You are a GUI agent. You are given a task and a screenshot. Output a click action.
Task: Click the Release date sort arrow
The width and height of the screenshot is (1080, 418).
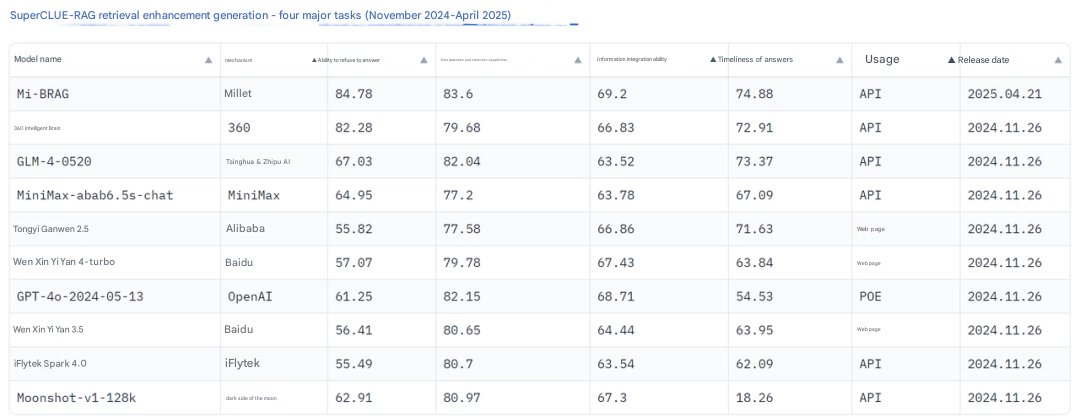(1058, 60)
